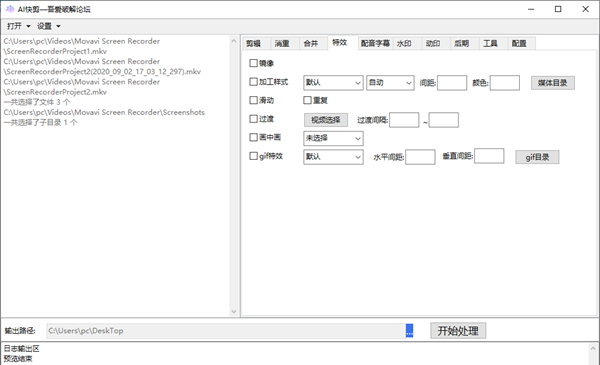Start processing with 开始处理 button
Viewport: 600px width, 365px height.
pos(458,331)
